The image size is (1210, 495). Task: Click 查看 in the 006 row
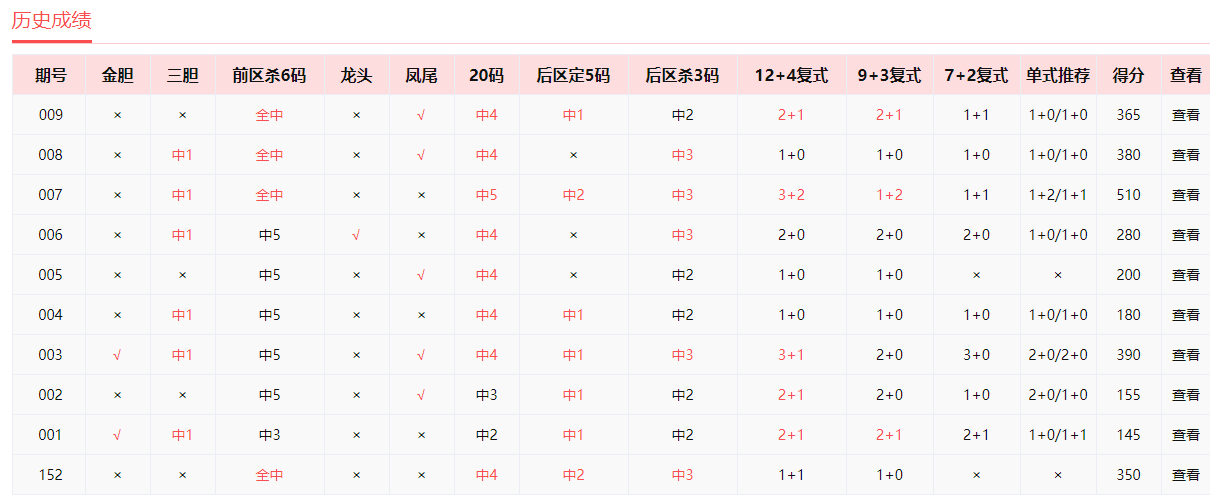(x=1185, y=235)
